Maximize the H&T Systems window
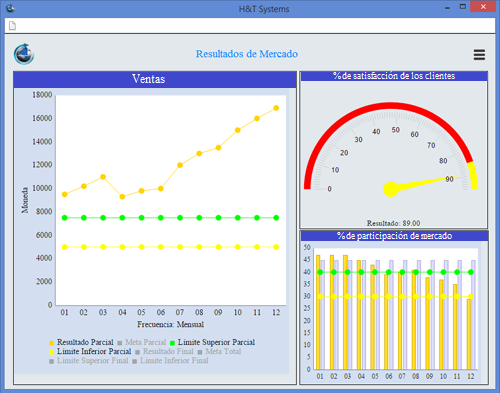 coord(463,7)
